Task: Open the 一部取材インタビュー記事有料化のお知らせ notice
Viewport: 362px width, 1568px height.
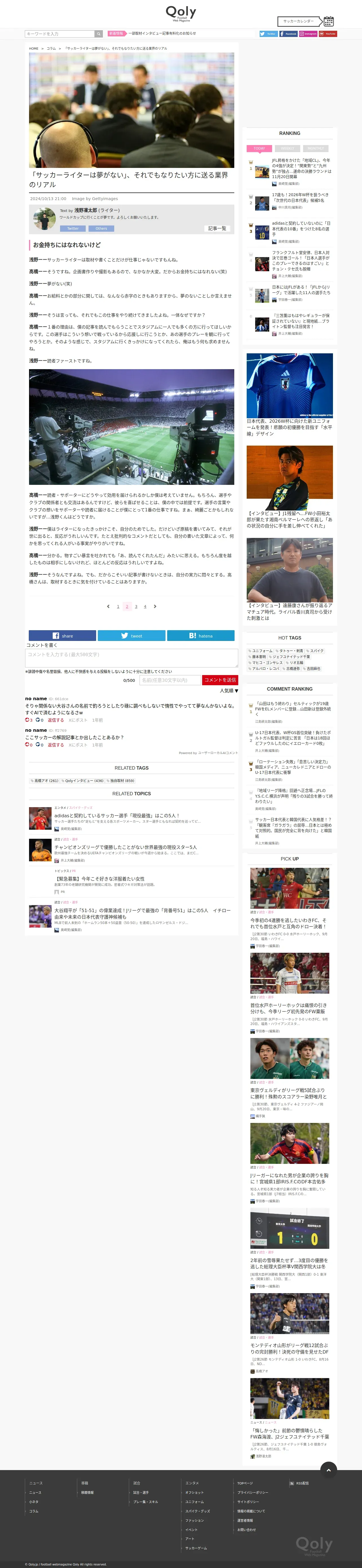Action: [x=162, y=34]
